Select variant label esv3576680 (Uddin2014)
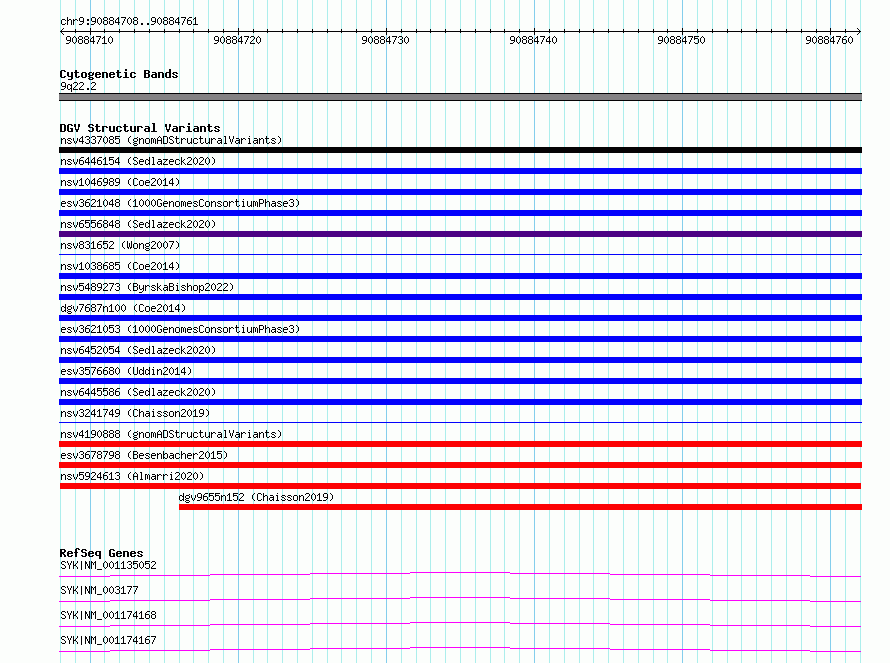 click(126, 371)
